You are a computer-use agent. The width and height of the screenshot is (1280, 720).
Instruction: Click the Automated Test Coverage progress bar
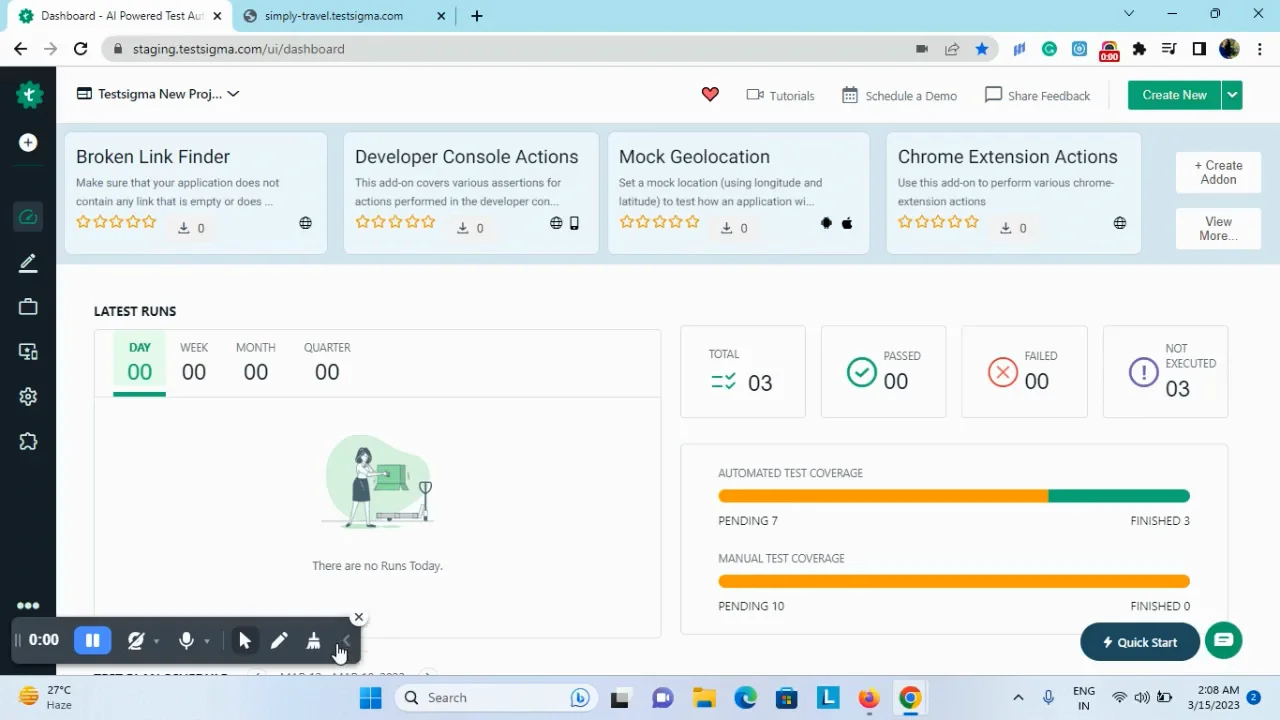click(x=953, y=496)
